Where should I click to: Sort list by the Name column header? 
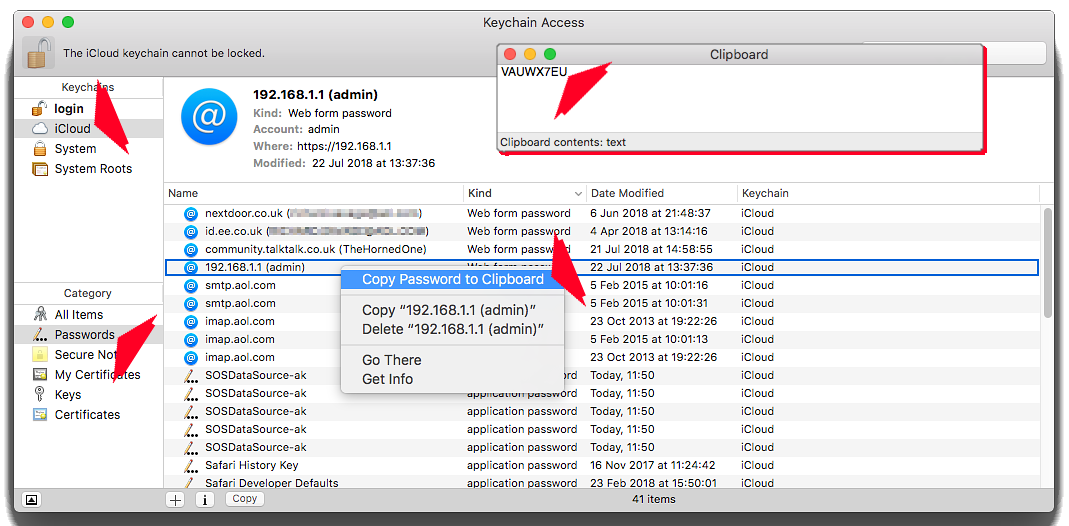pyautogui.click(x=183, y=193)
